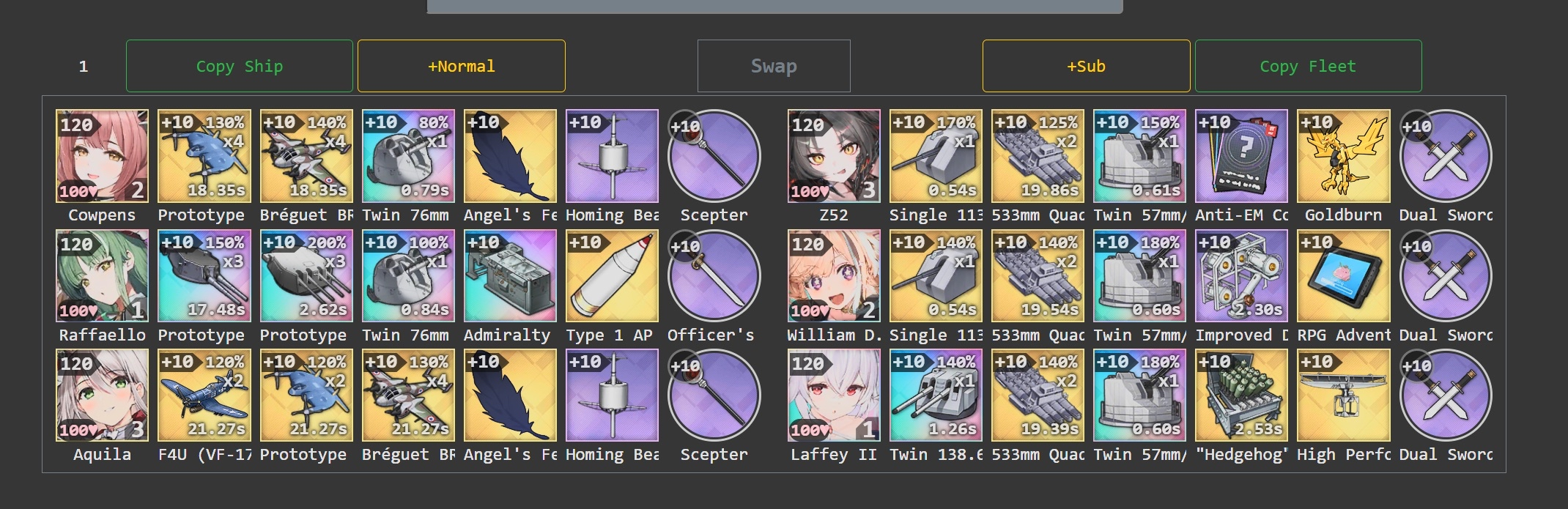Open RPG Adventure tablet equipment icon
1568x509 pixels.
(1343, 276)
